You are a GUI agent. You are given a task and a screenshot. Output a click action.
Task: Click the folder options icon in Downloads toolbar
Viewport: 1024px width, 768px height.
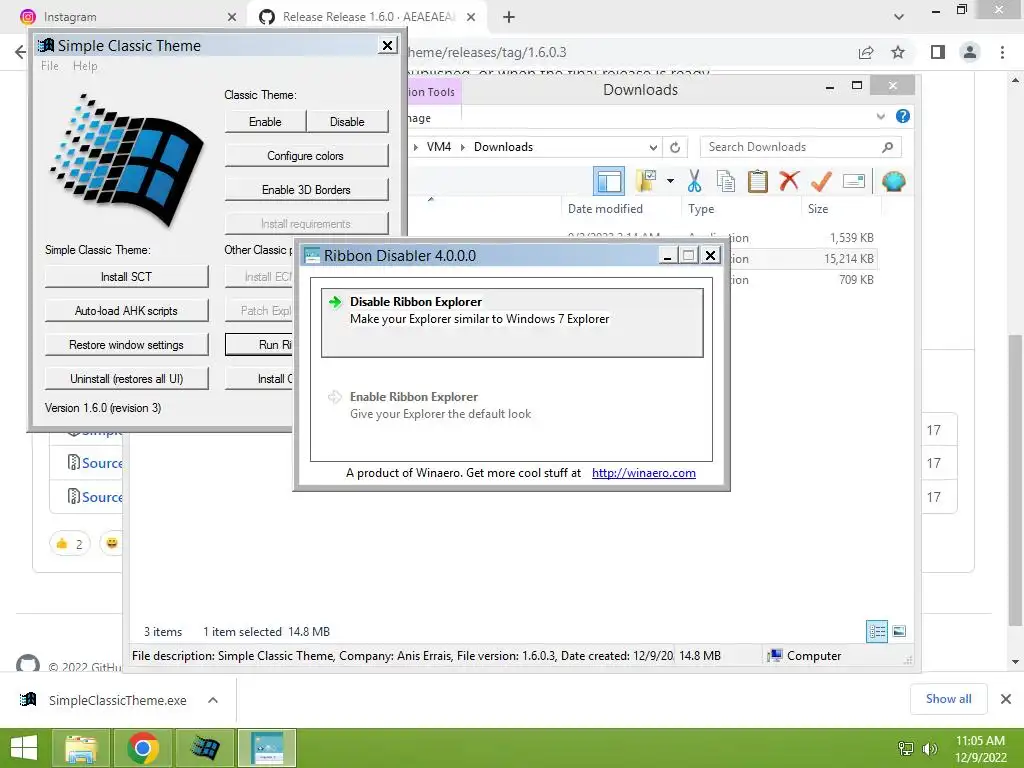pos(646,181)
